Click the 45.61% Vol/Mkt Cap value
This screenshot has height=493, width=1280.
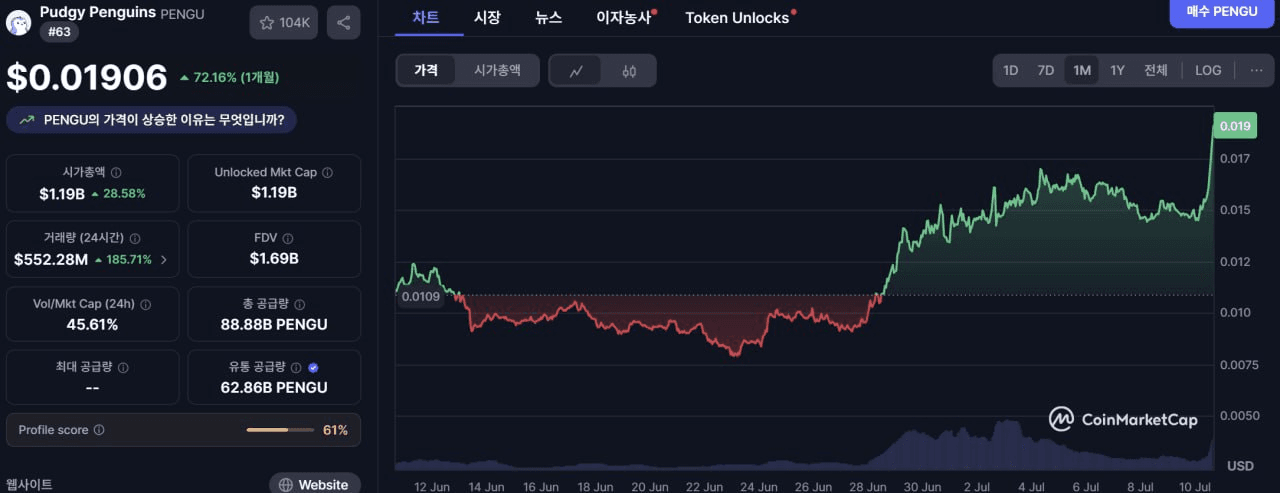[x=92, y=325]
